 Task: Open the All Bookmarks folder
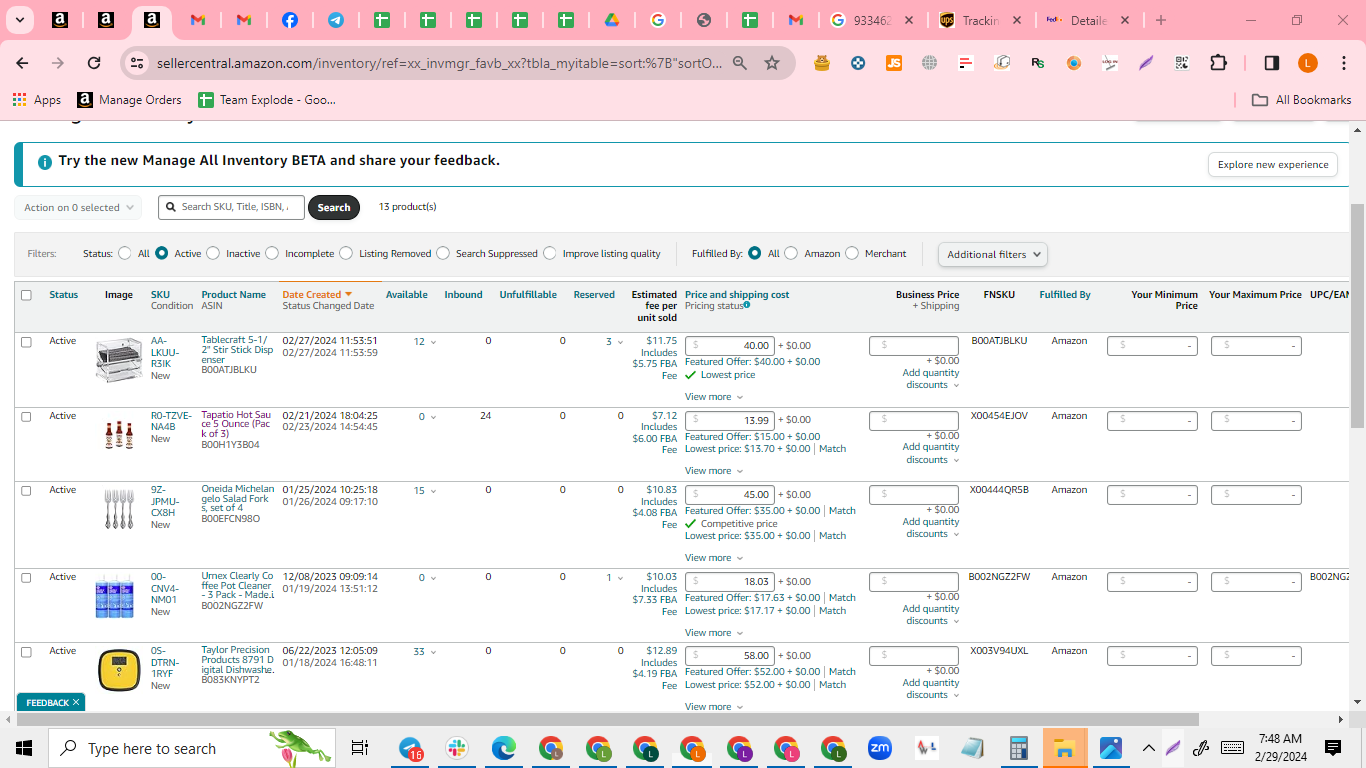click(x=1302, y=100)
